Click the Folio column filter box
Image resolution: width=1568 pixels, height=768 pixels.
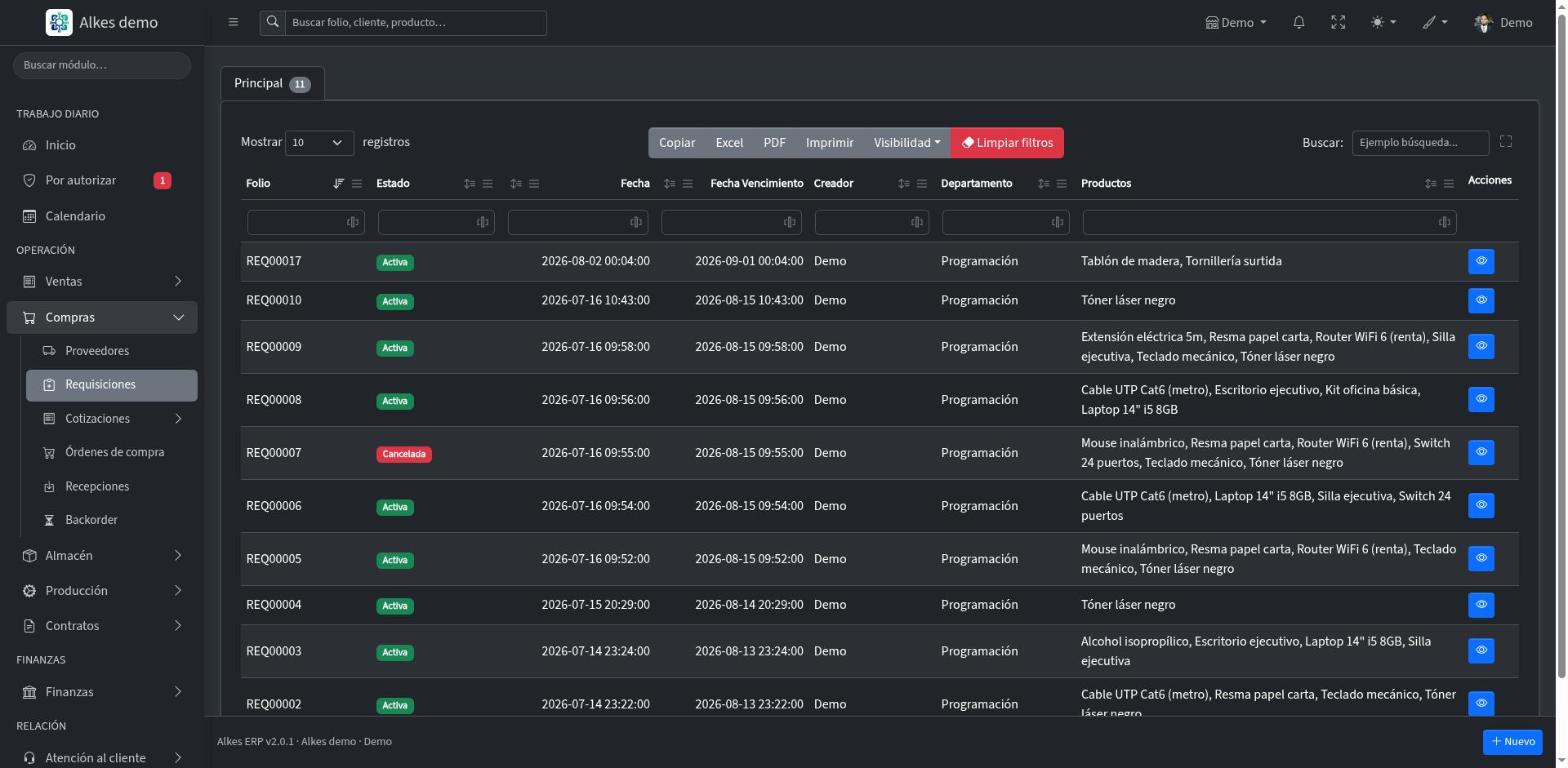pyautogui.click(x=305, y=222)
